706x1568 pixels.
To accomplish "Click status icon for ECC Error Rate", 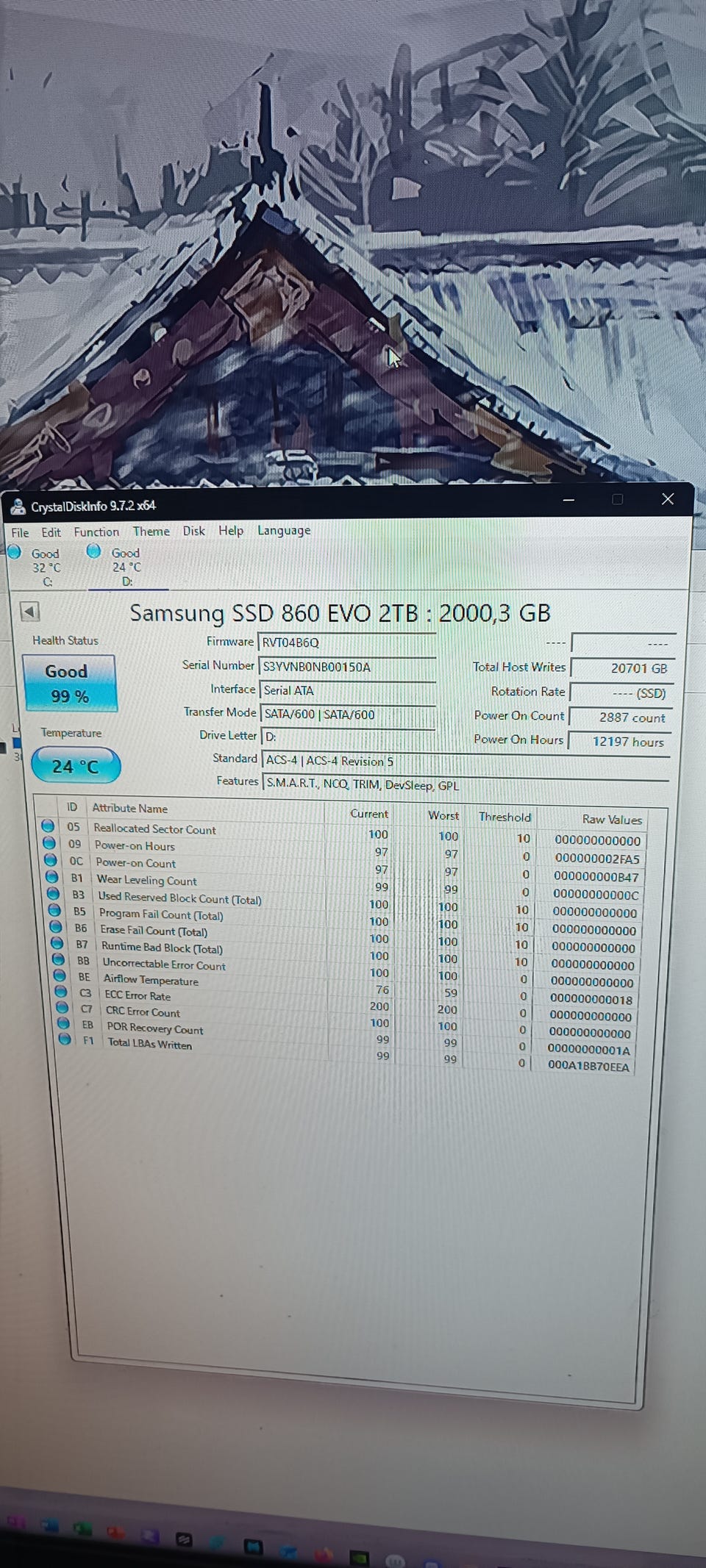I will 62,992.
